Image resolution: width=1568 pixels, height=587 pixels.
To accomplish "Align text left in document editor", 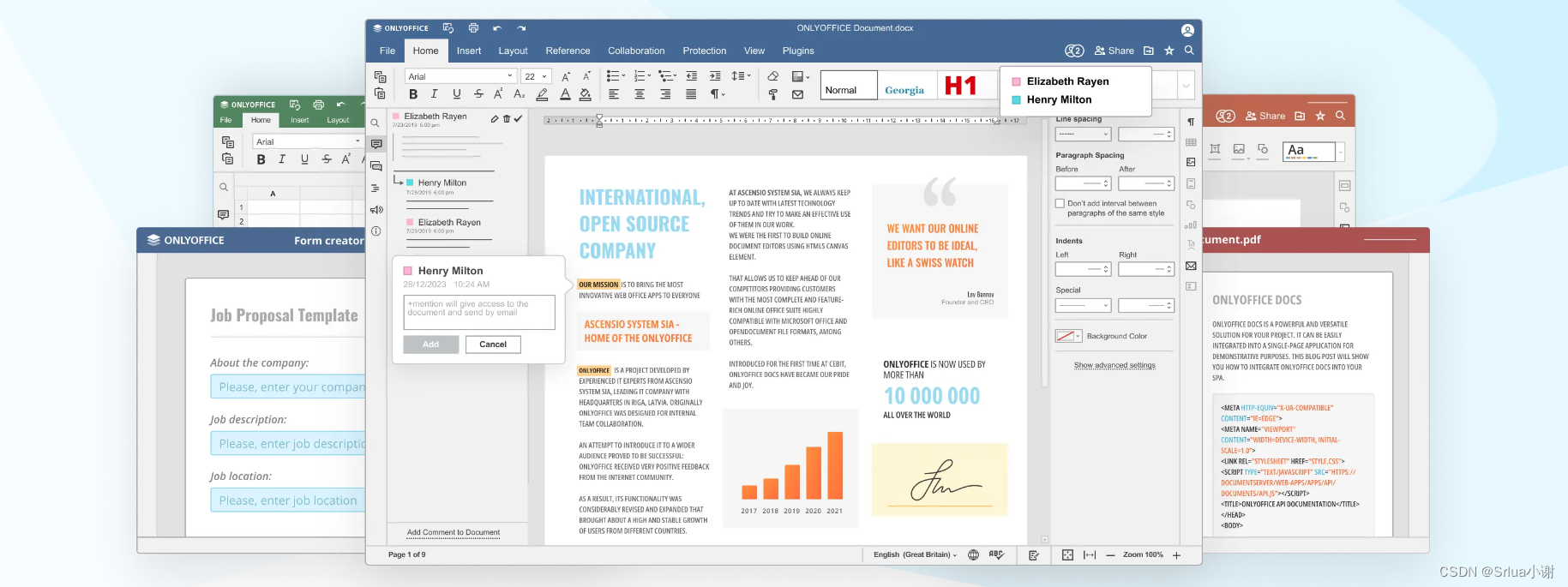I will [x=614, y=94].
